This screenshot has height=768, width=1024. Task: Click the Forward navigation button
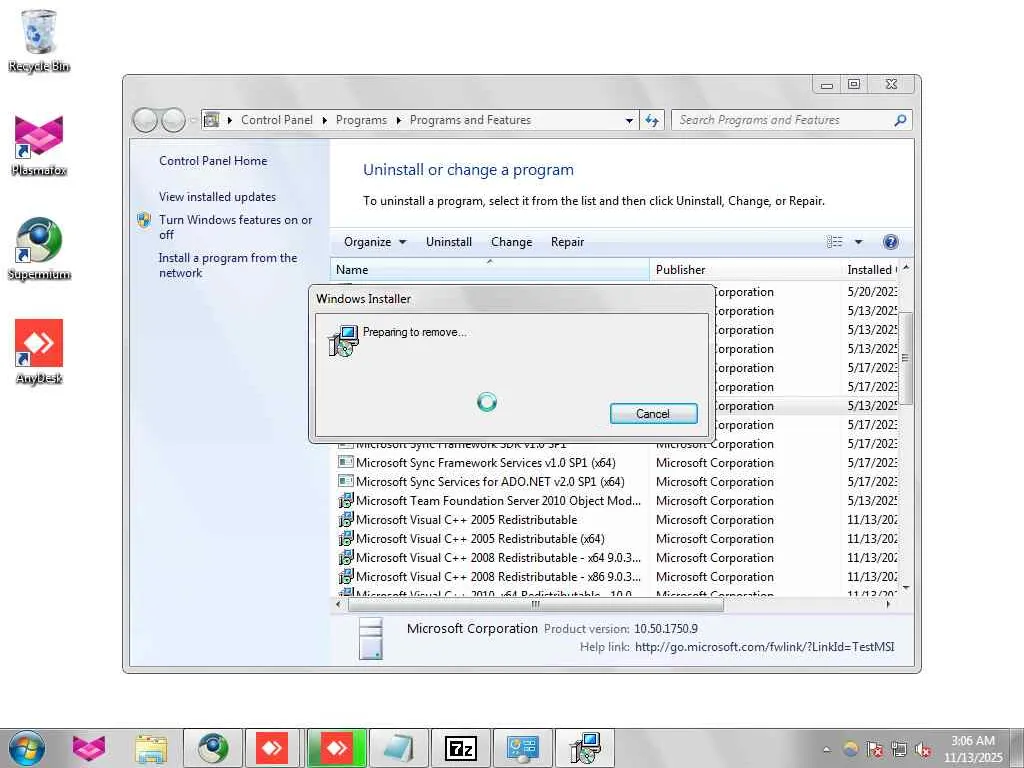173,120
